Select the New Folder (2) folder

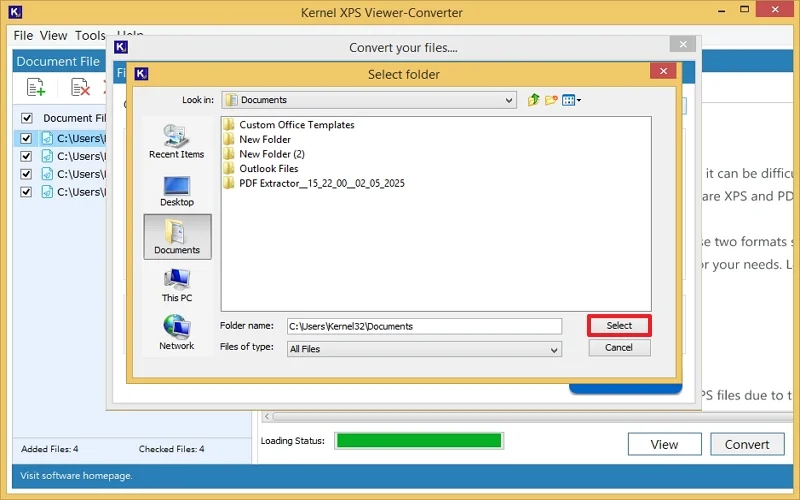click(264, 154)
